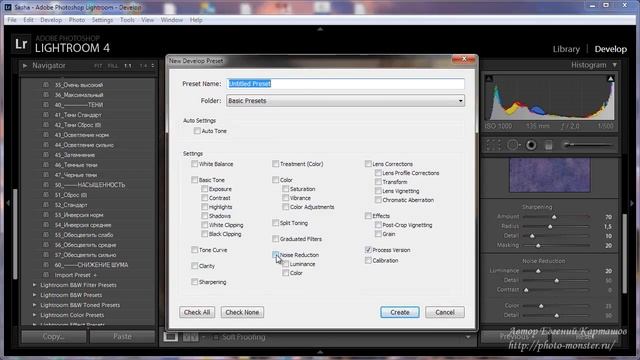Enable the Lens Corrections checkbox
Viewport: 640px width, 360px height.
(368, 164)
